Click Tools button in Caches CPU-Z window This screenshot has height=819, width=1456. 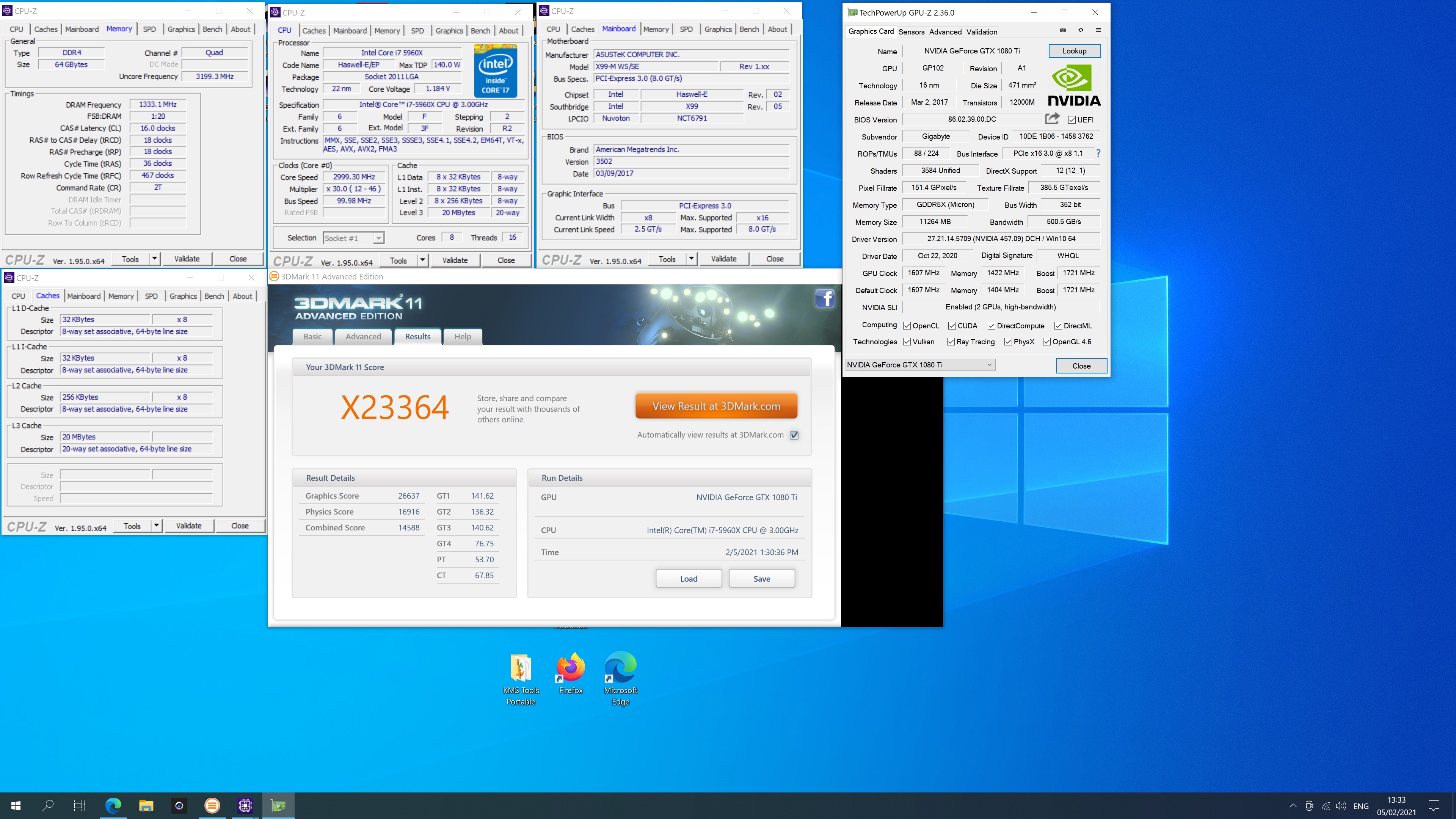132,526
